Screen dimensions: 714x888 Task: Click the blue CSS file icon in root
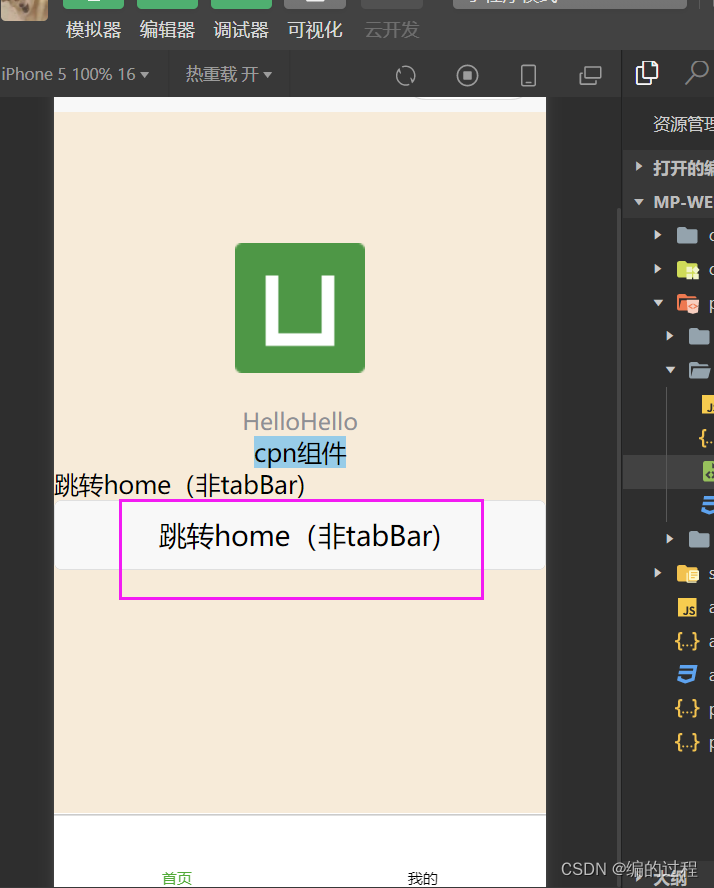point(687,674)
